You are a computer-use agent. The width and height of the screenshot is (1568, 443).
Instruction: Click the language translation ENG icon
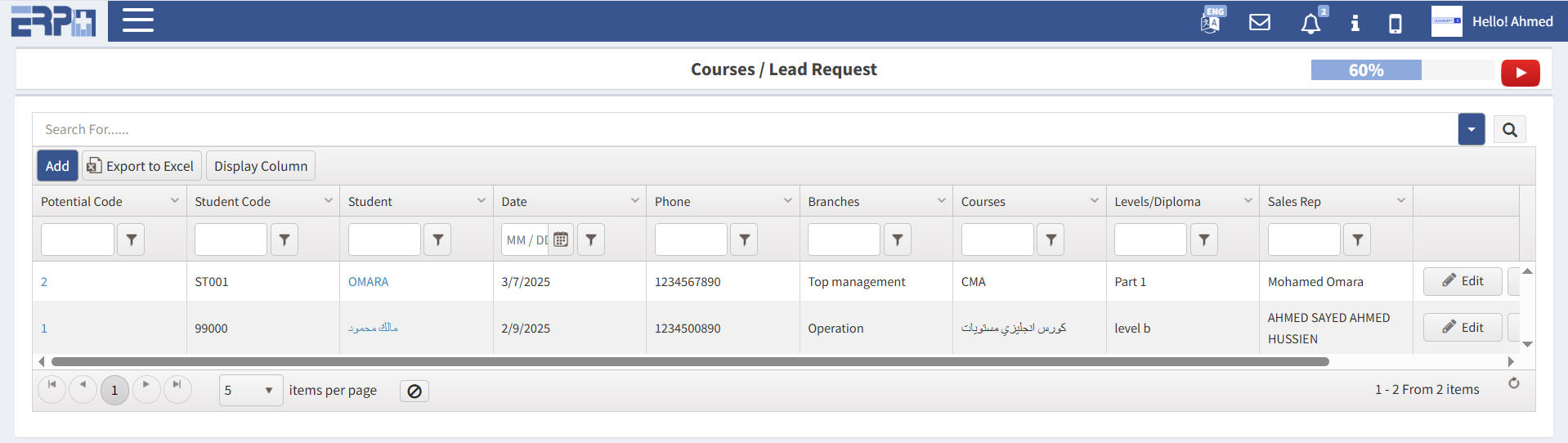1211,21
